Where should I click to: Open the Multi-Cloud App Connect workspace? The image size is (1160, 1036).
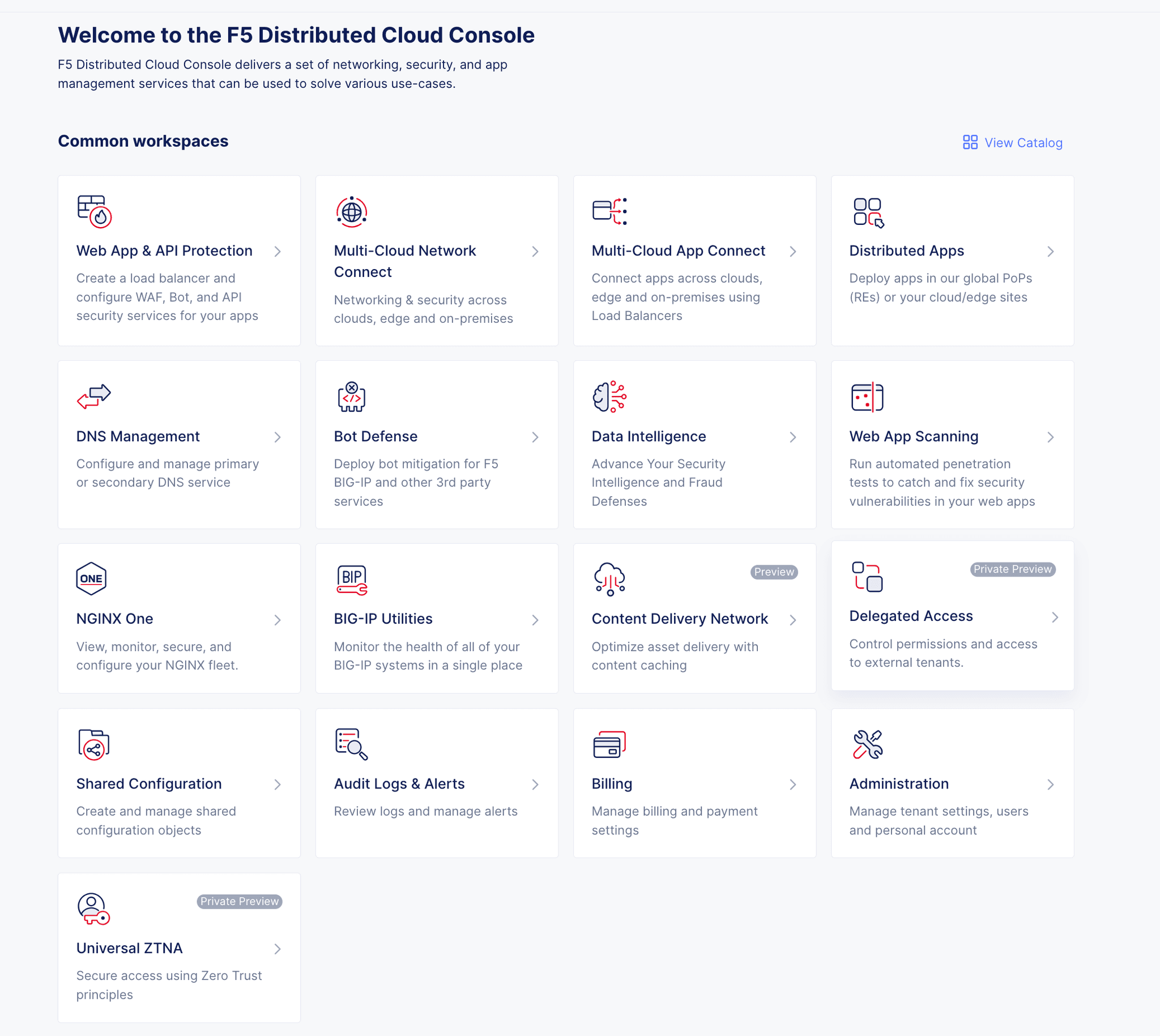click(679, 250)
